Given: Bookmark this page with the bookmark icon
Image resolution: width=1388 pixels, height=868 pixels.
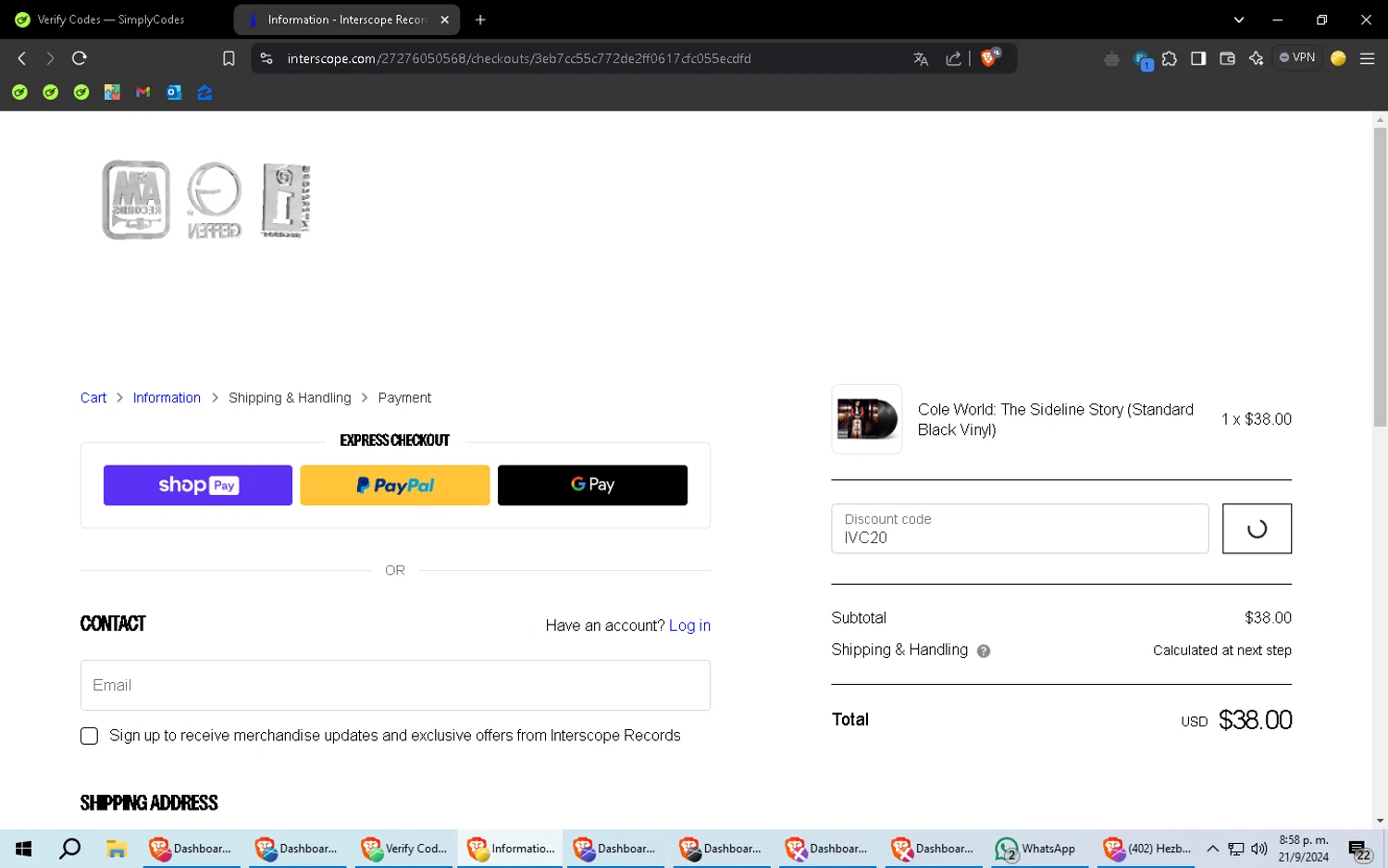Looking at the screenshot, I should 229,58.
